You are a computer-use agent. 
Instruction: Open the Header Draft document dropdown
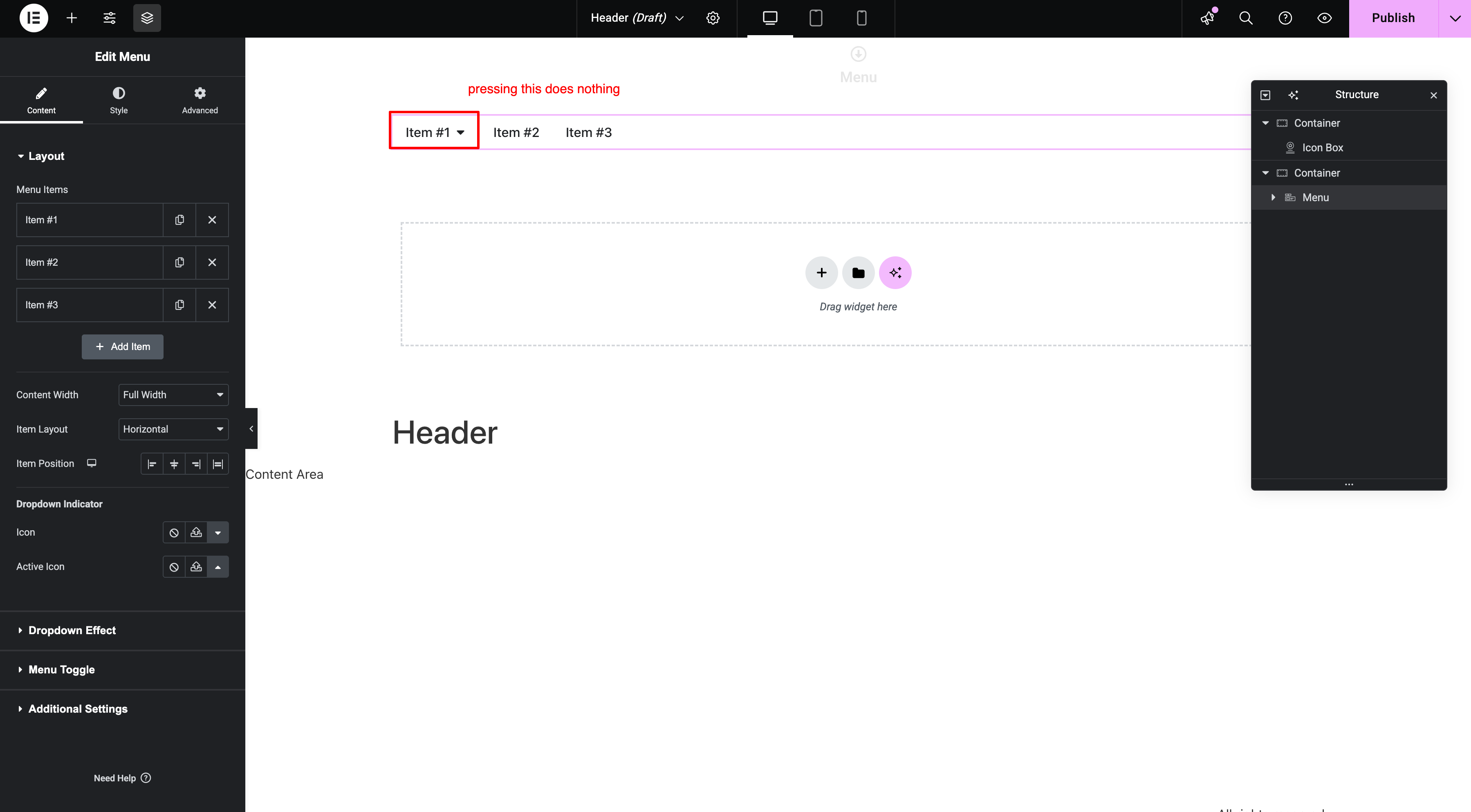[x=637, y=18]
